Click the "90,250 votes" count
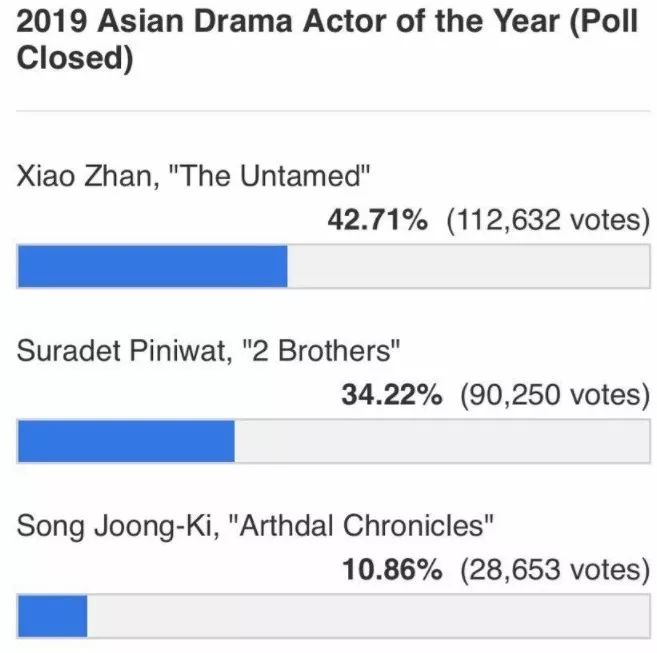This screenshot has height=653, width=657. pyautogui.click(x=554, y=395)
